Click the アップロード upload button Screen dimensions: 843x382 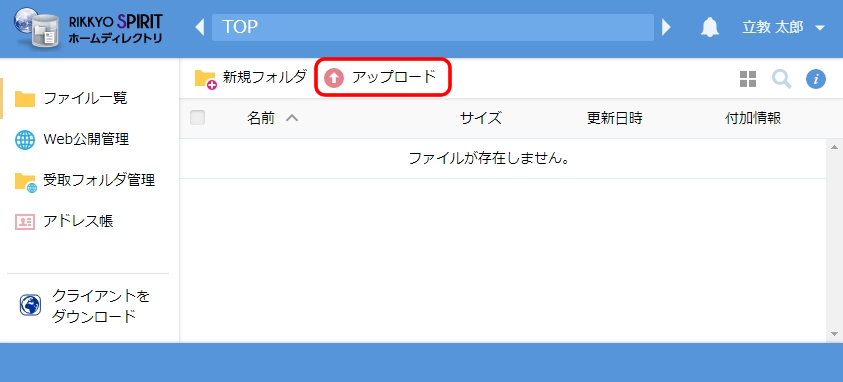click(382, 77)
